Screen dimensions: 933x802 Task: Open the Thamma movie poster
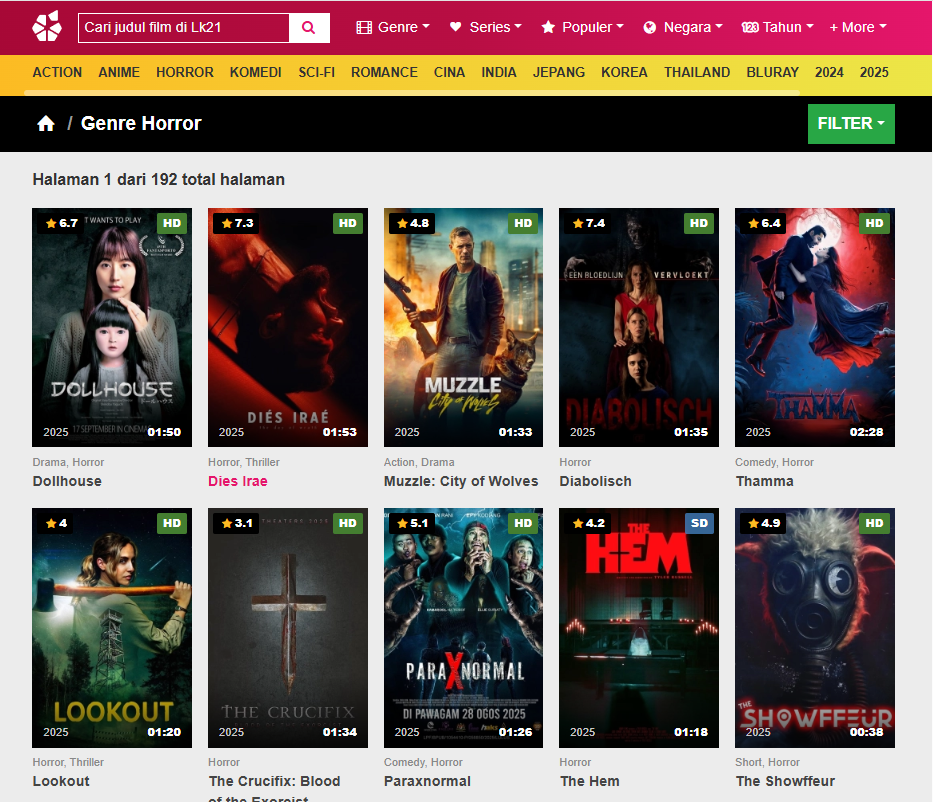coord(815,327)
